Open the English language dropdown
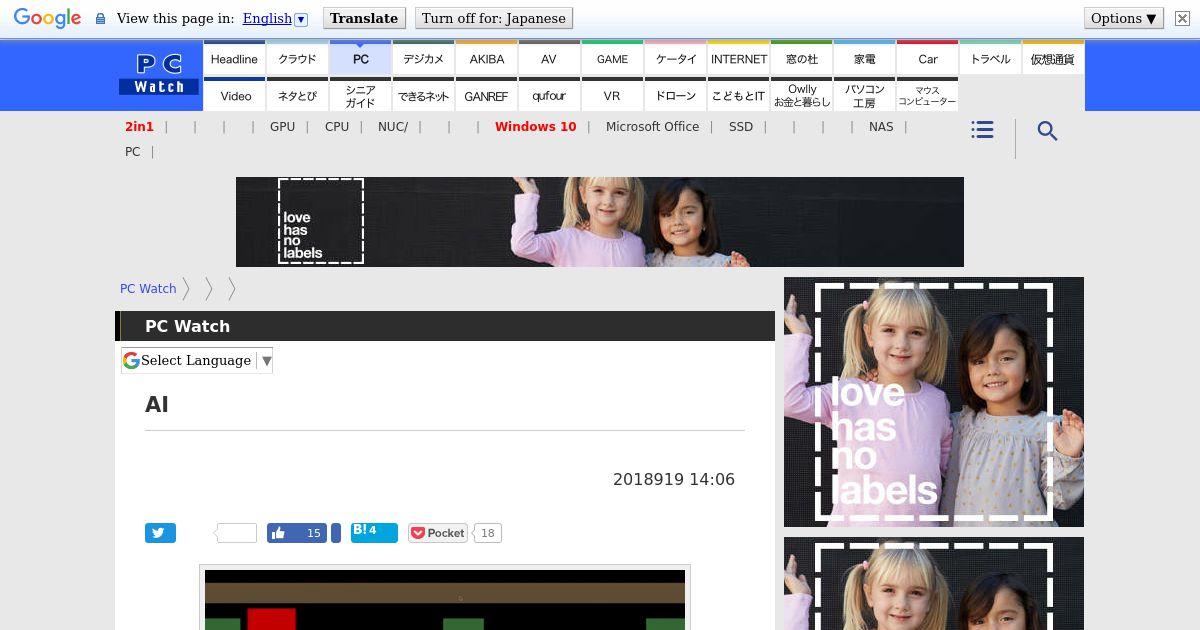 pos(301,19)
